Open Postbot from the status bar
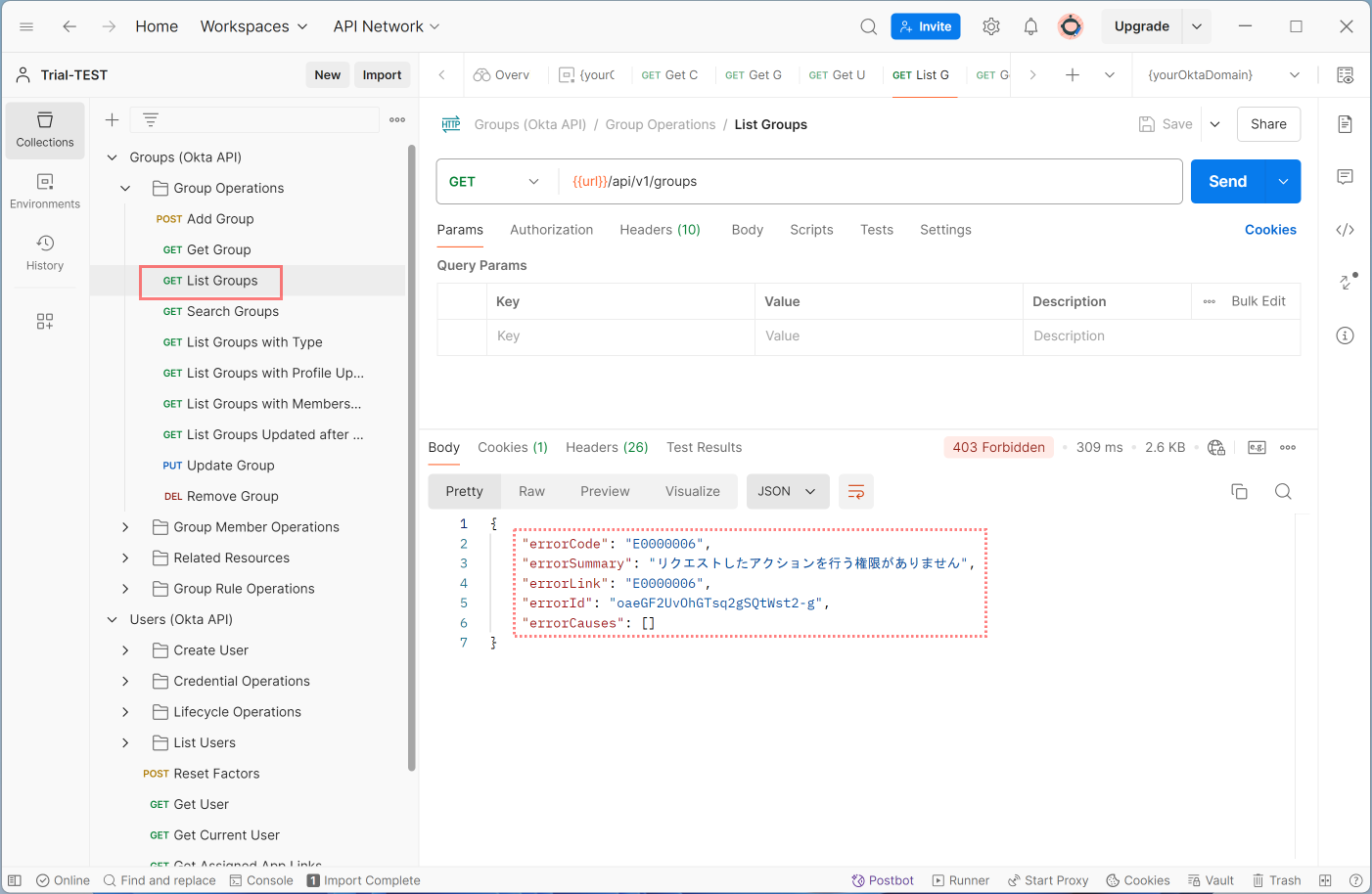The width and height of the screenshot is (1372, 894). coord(882,879)
